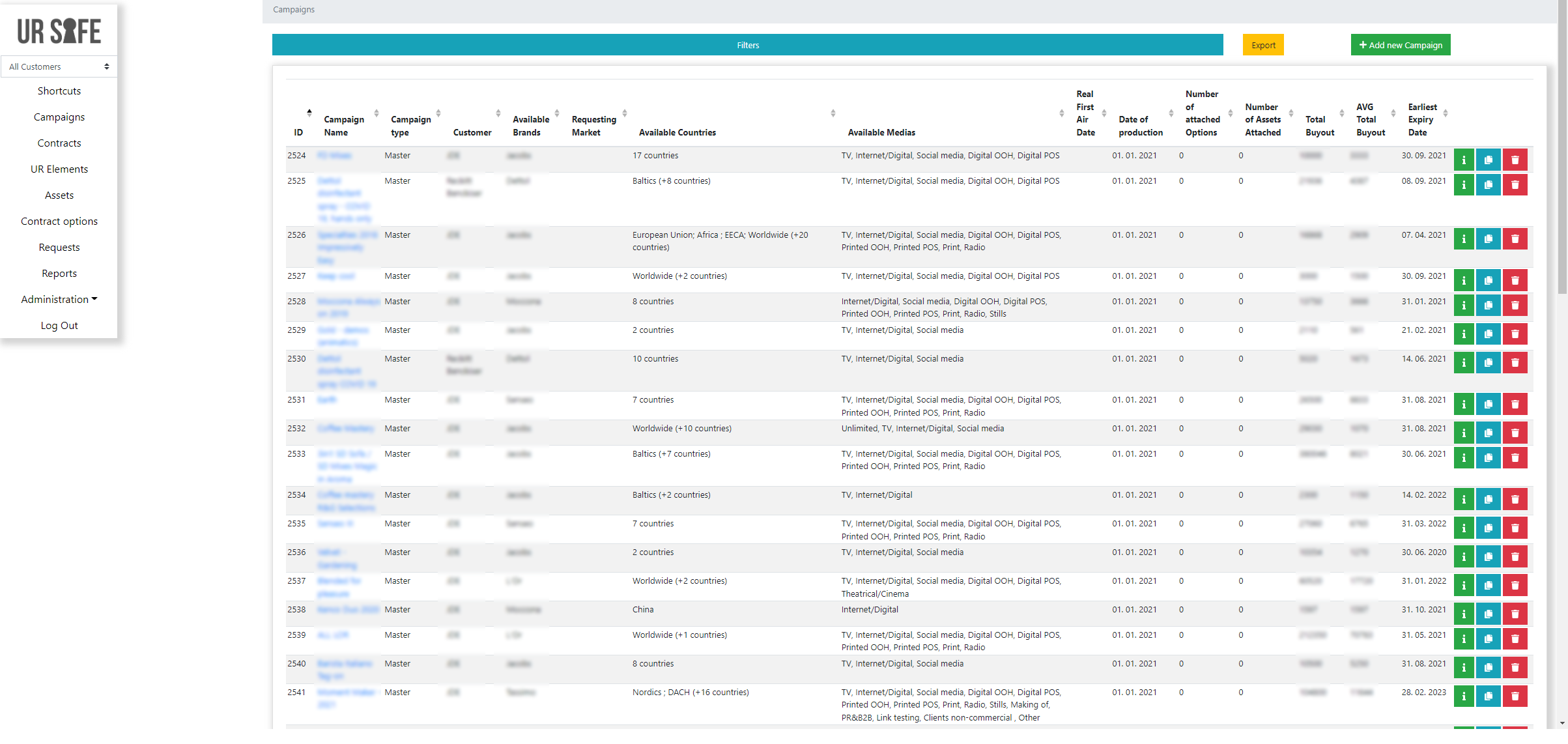Copy campaign 2540
Viewport: 1568px width, 744px height.
[x=1488, y=668]
